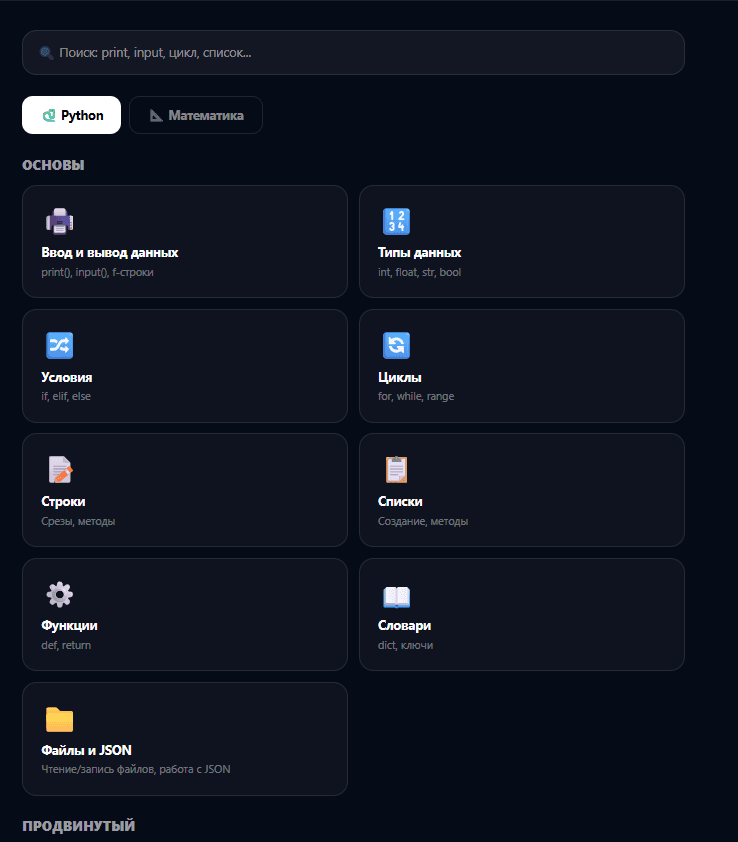This screenshot has height=842, width=738.
Task: Open the Ввод и вывод данных title
Action: pos(110,253)
